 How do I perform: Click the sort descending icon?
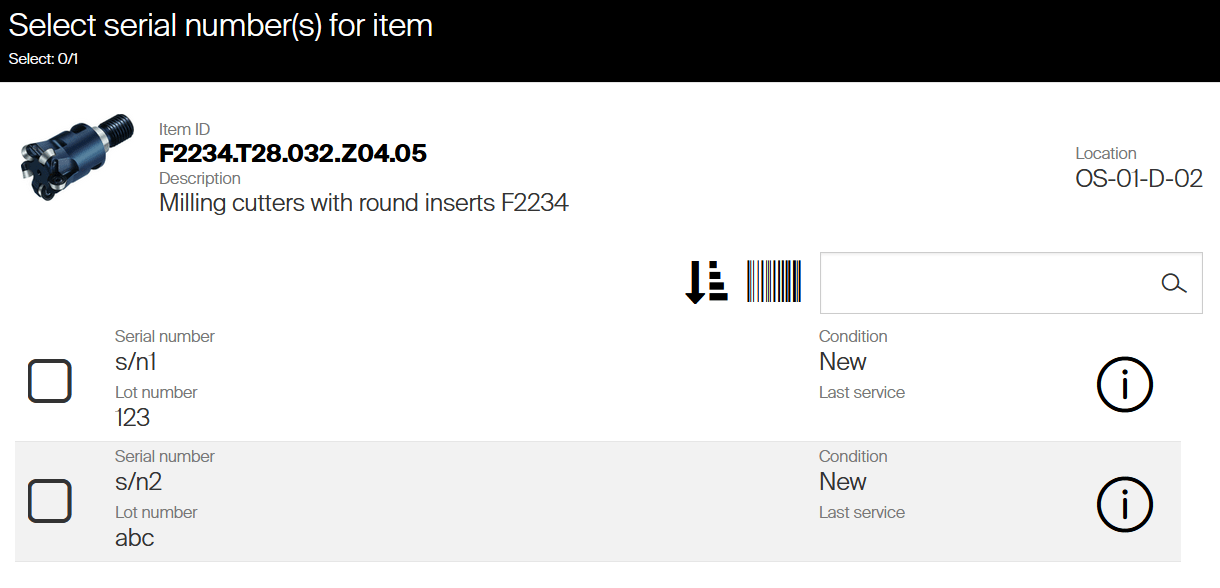point(706,282)
